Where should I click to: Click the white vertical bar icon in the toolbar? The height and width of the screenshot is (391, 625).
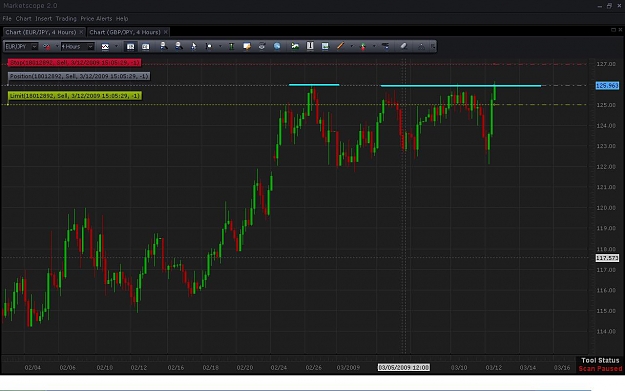[310, 46]
